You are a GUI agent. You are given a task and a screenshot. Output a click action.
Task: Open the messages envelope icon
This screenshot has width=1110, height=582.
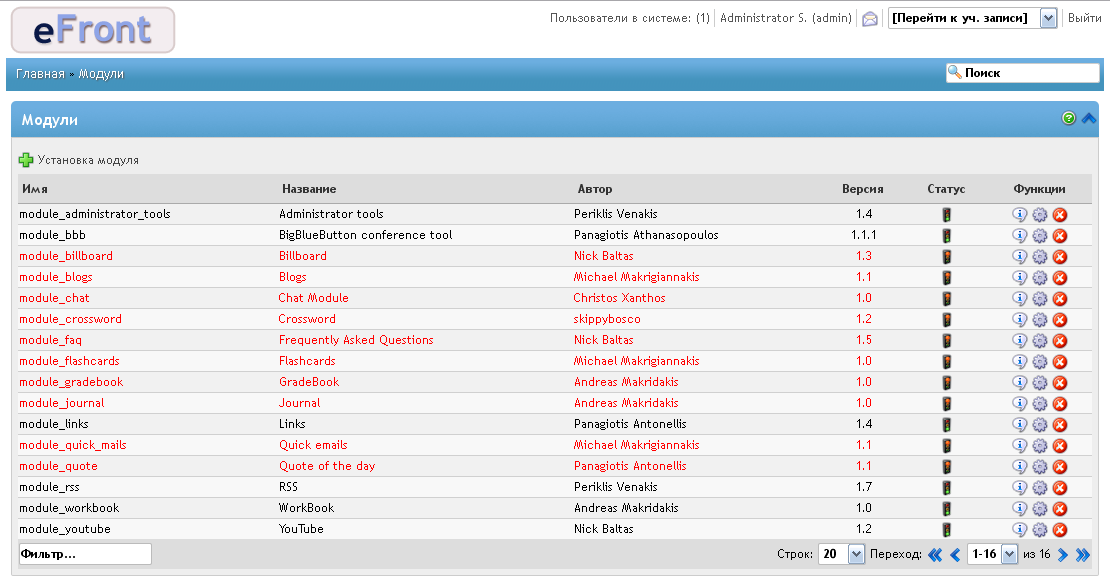(x=870, y=19)
